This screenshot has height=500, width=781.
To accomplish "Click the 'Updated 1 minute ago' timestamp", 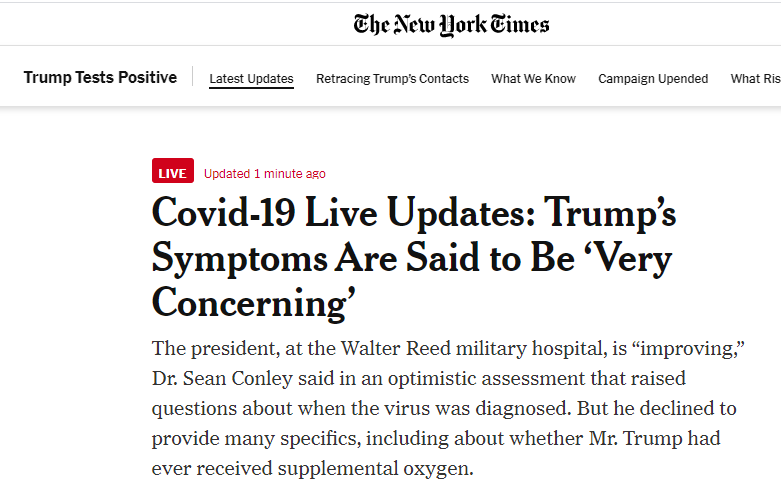I will tap(264, 174).
